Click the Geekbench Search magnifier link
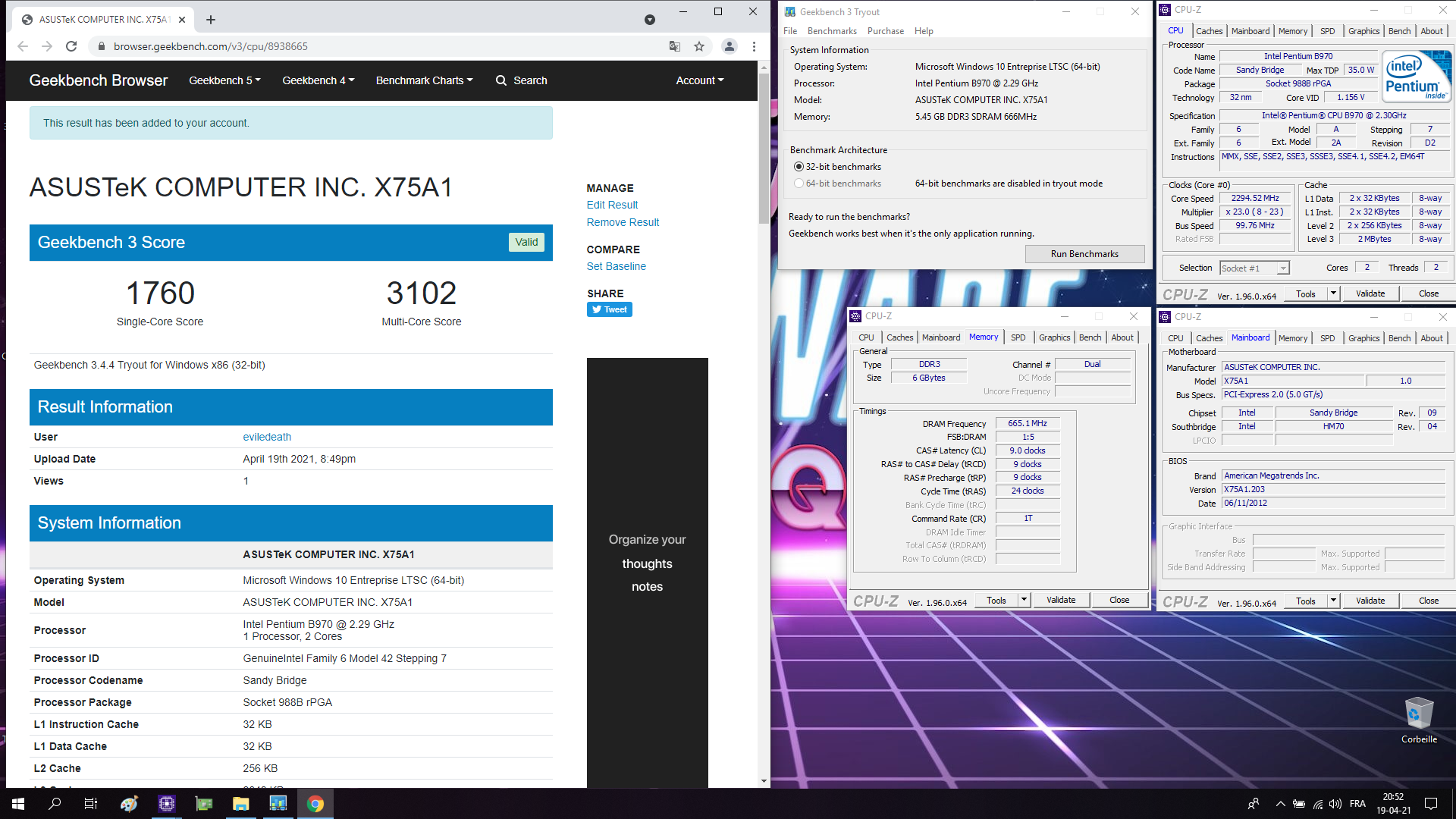This screenshot has height=819, width=1456. (521, 80)
